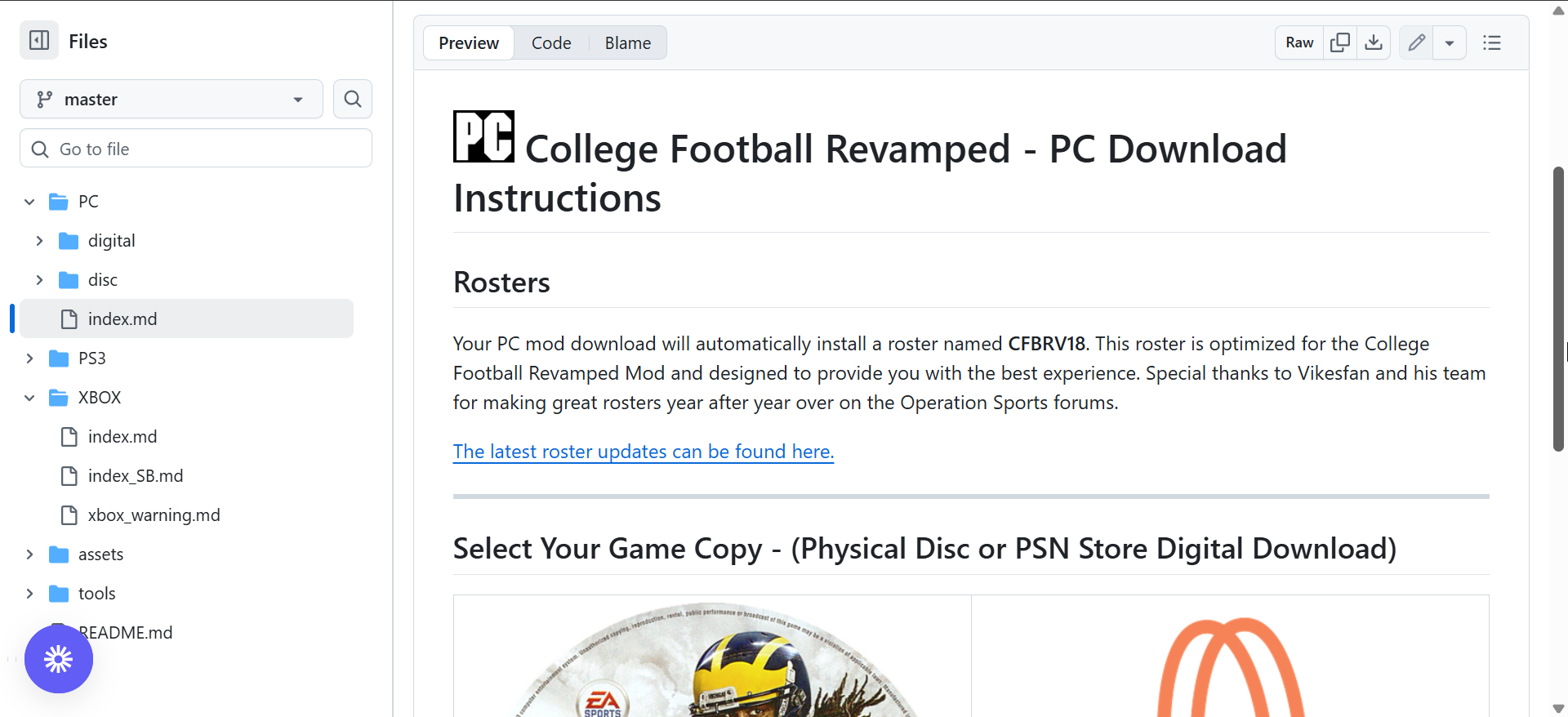The height and width of the screenshot is (717, 1568).
Task: Switch to the Code tab
Action: [x=551, y=42]
